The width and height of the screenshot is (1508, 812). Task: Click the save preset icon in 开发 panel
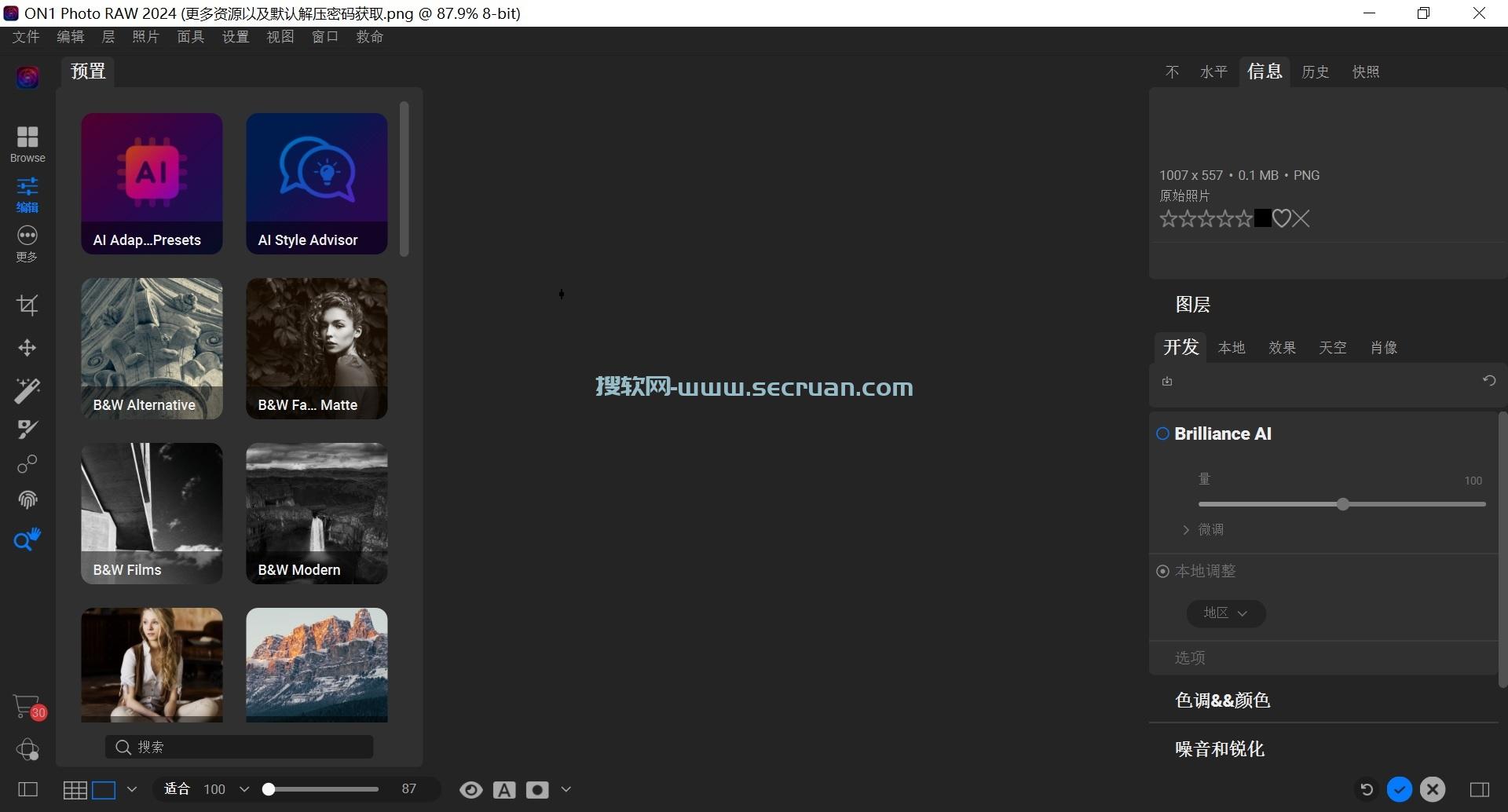pos(1167,381)
